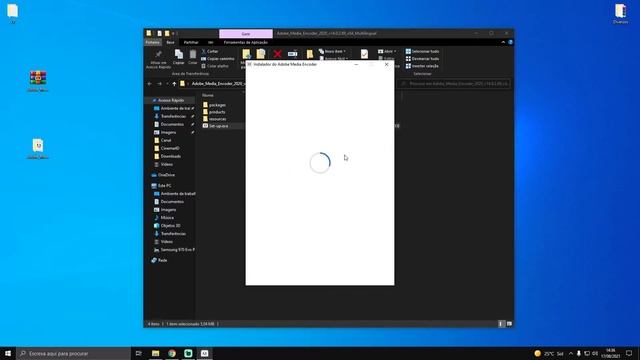
Task: Select the Base ribbon tab
Action: point(170,42)
